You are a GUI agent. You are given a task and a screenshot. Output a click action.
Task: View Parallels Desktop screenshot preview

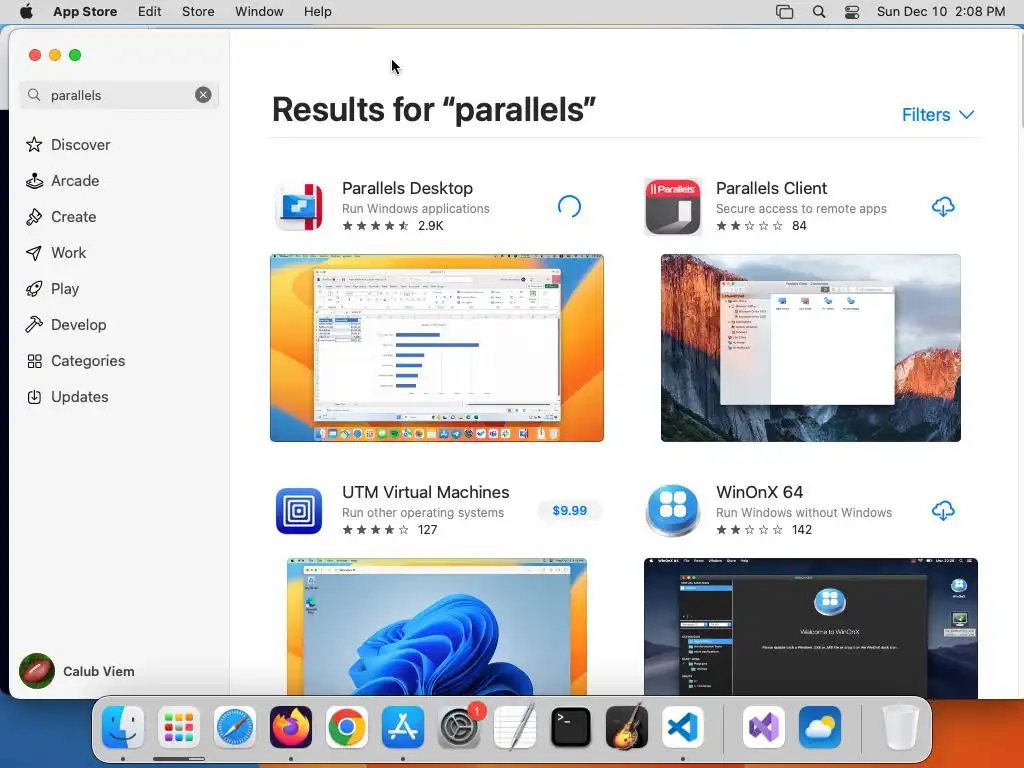(437, 348)
